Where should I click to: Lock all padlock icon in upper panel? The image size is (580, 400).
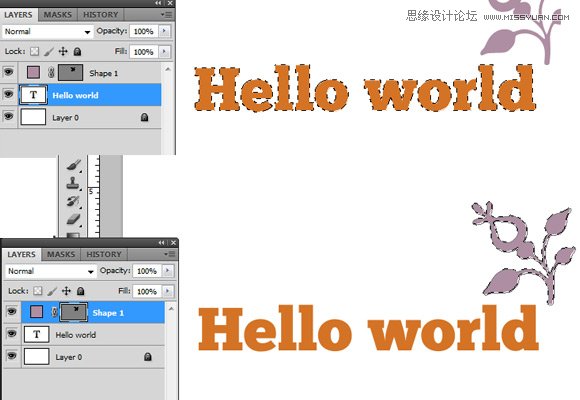pos(77,51)
